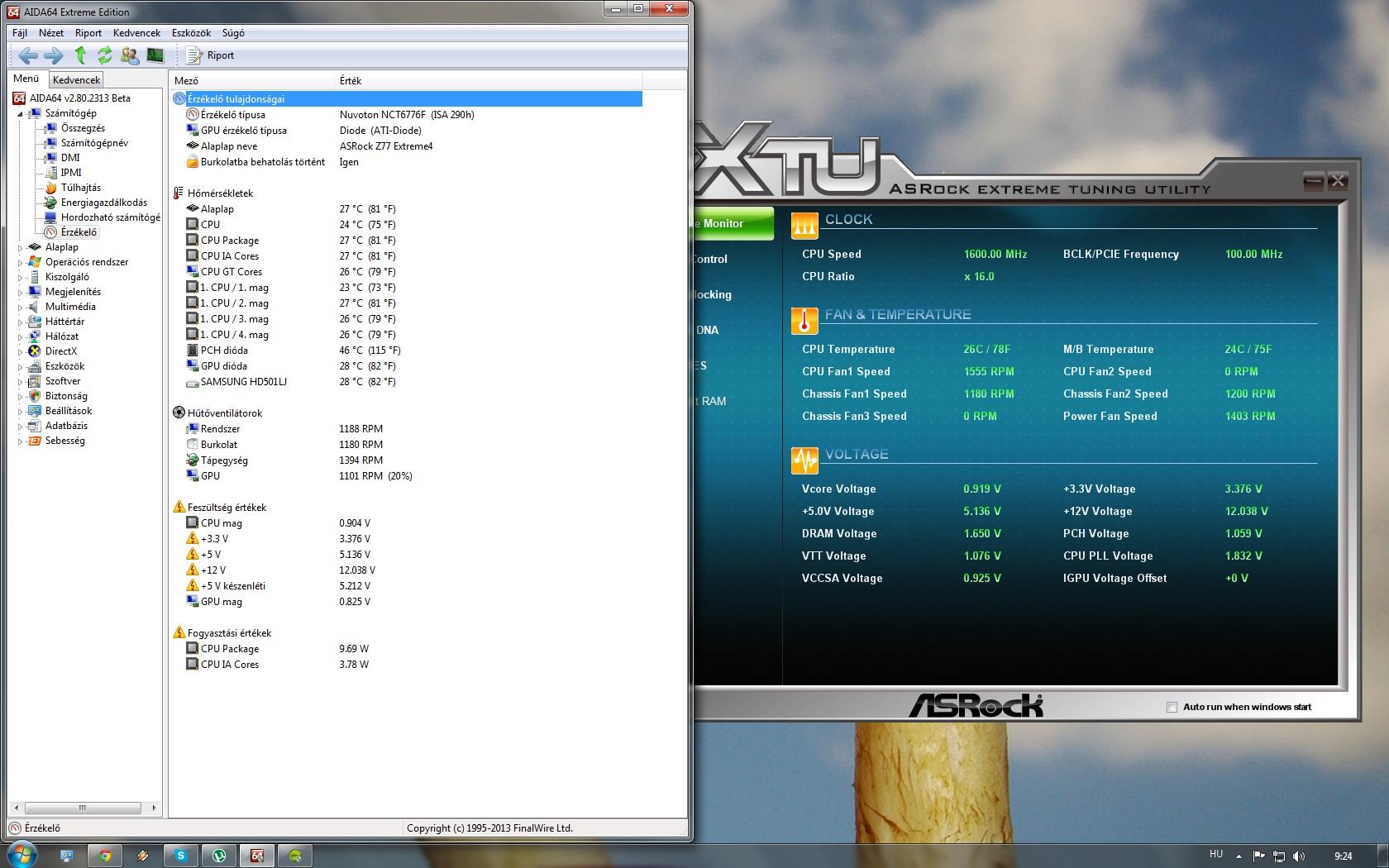Open the Nézet menu

51,33
